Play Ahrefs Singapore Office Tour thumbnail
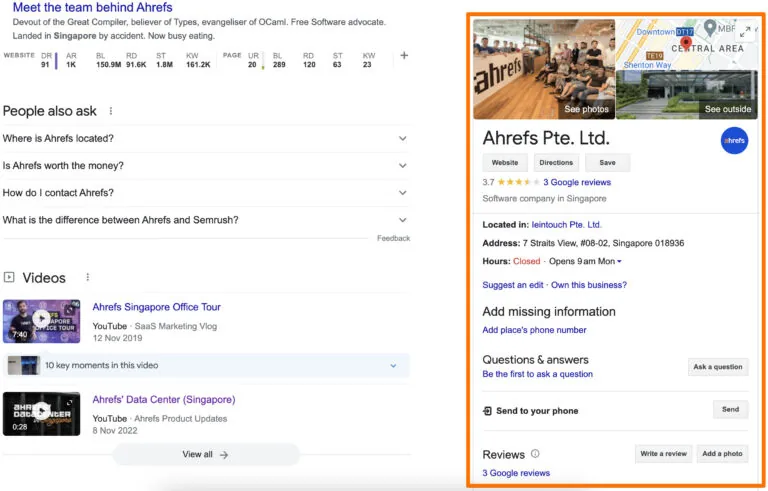Screen dimensions: 768x491 click(42, 321)
